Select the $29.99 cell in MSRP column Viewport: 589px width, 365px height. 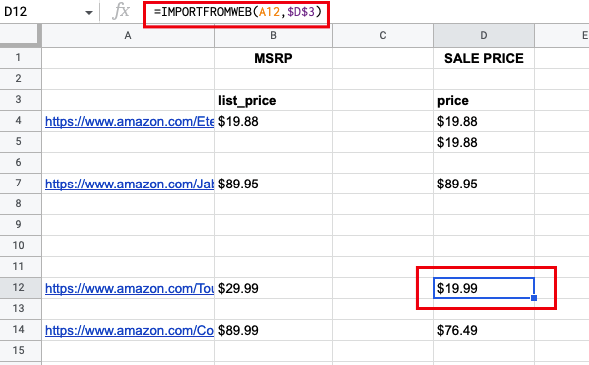[x=273, y=288]
